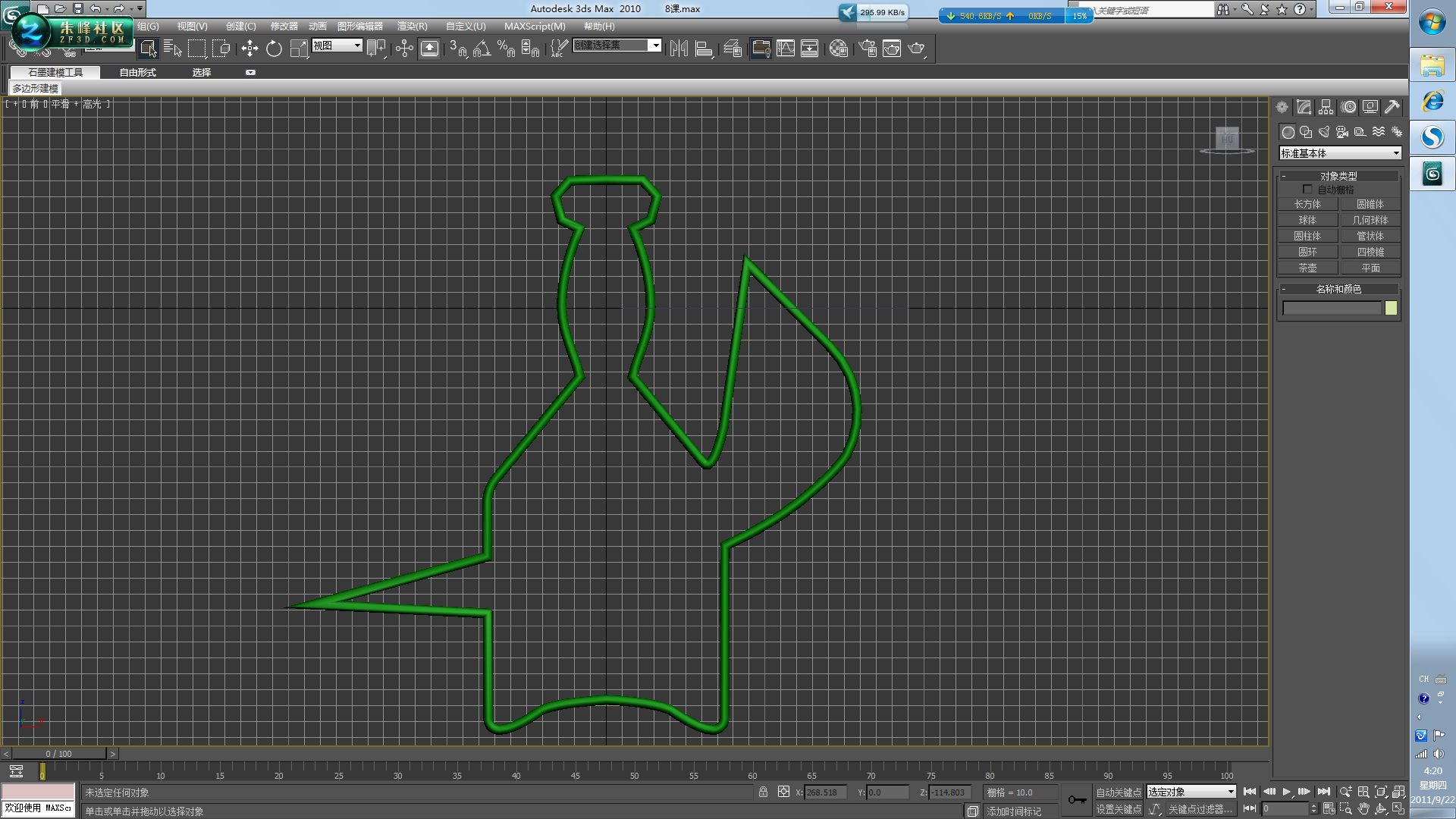1456x819 pixels.
Task: Open Material Editor icon
Action: (839, 49)
